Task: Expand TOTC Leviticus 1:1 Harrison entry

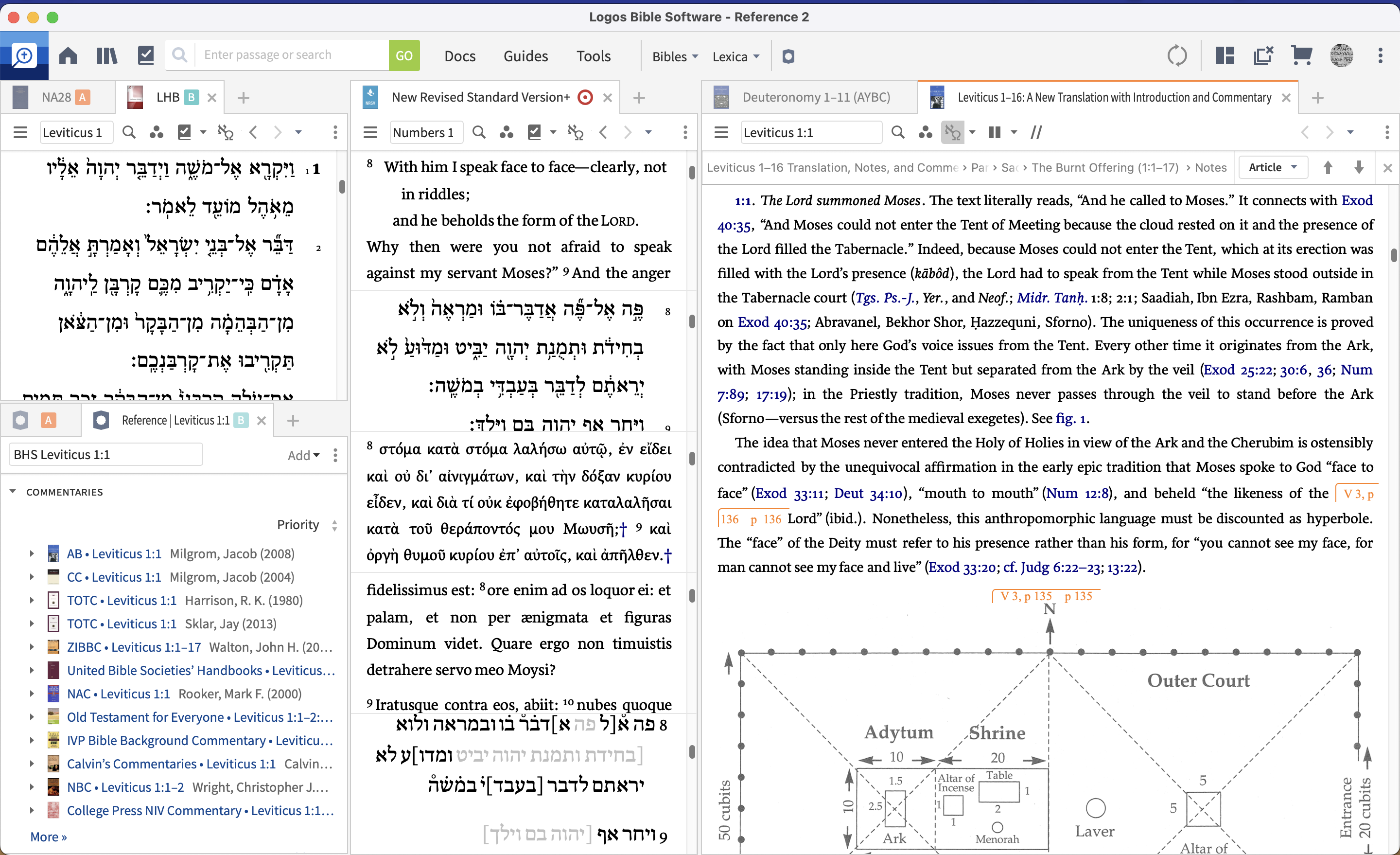Action: coord(32,601)
